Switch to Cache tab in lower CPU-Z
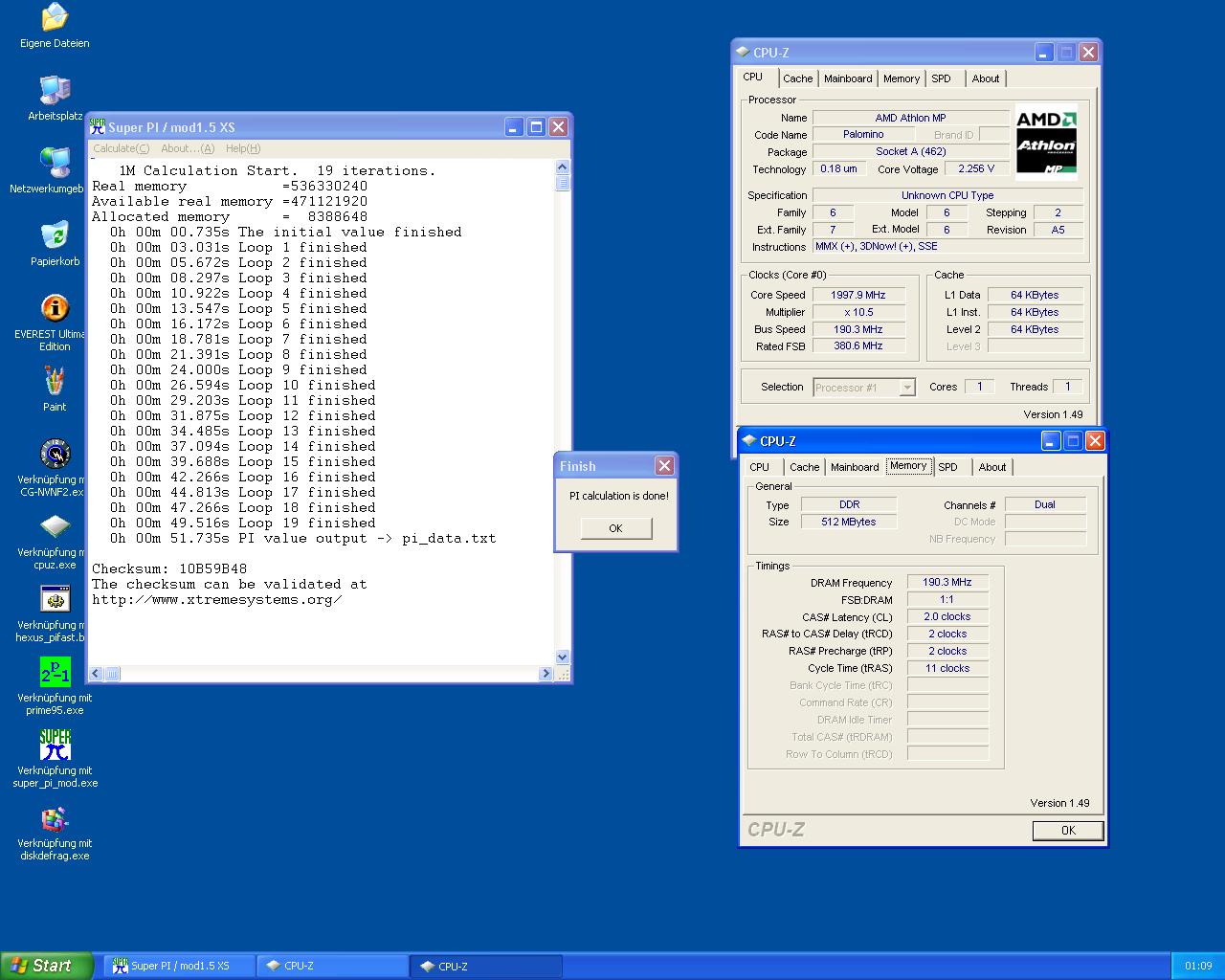The height and width of the screenshot is (980, 1225). [804, 467]
